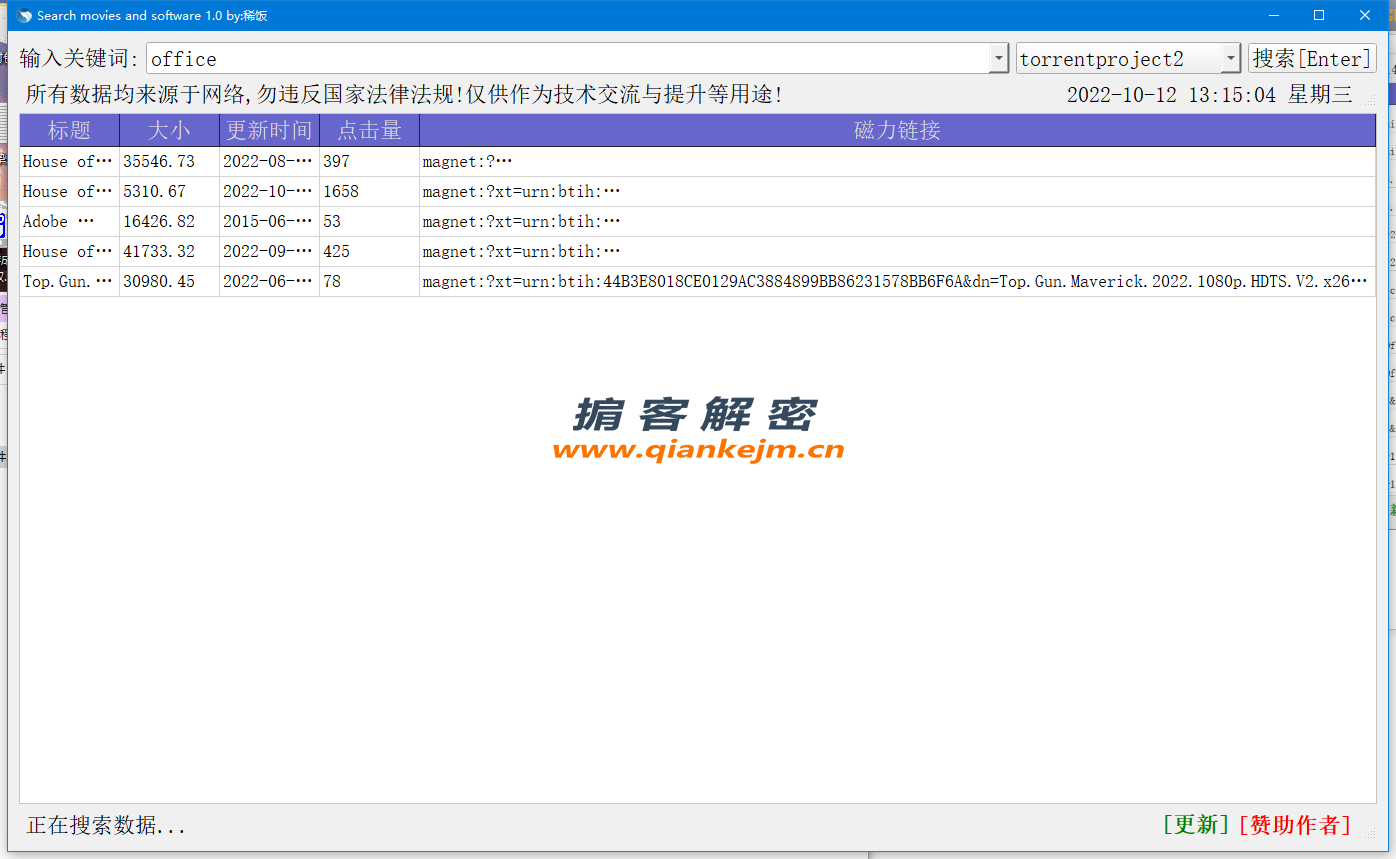Maximize the Search movies and software window
The width and height of the screenshot is (1396, 859).
1319,15
